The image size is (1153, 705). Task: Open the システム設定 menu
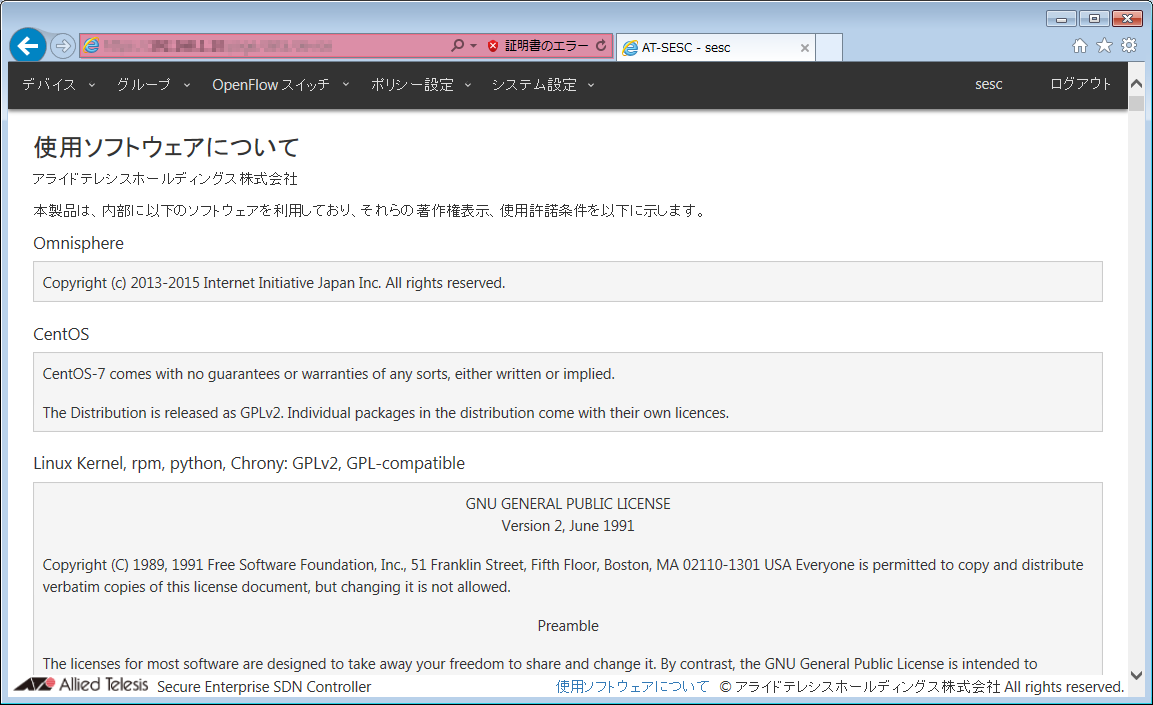(534, 85)
